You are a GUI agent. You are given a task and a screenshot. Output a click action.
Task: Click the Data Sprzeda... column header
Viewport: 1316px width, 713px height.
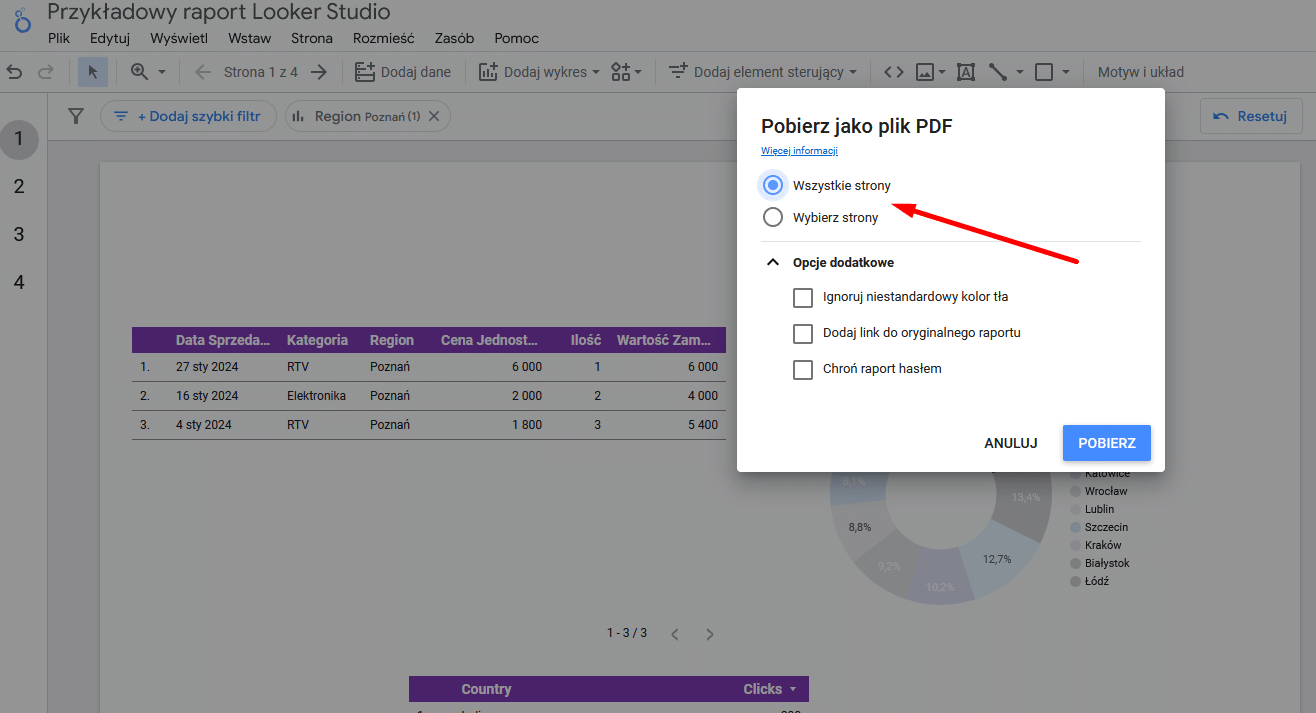point(223,340)
